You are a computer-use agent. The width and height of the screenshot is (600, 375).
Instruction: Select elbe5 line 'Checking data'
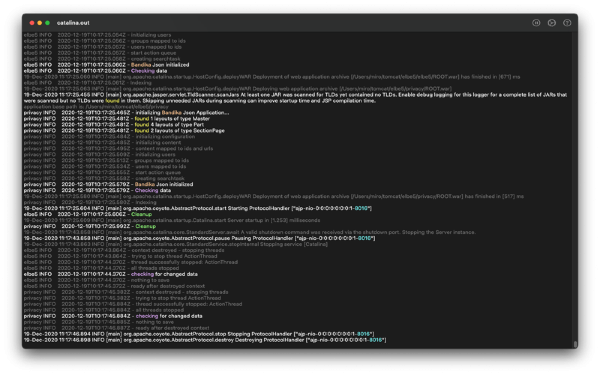click(x=95, y=71)
